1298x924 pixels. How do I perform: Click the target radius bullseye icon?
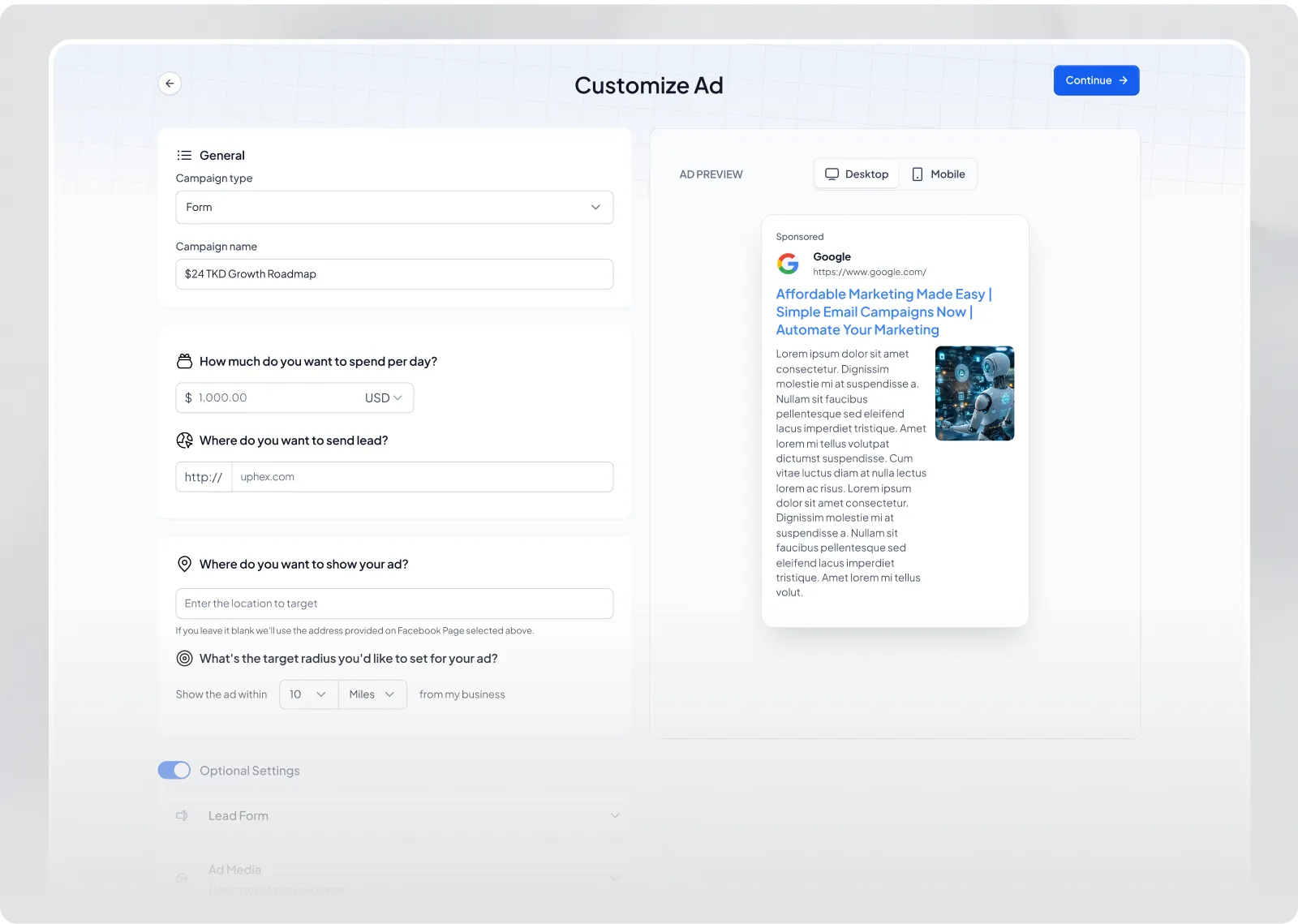click(x=184, y=659)
